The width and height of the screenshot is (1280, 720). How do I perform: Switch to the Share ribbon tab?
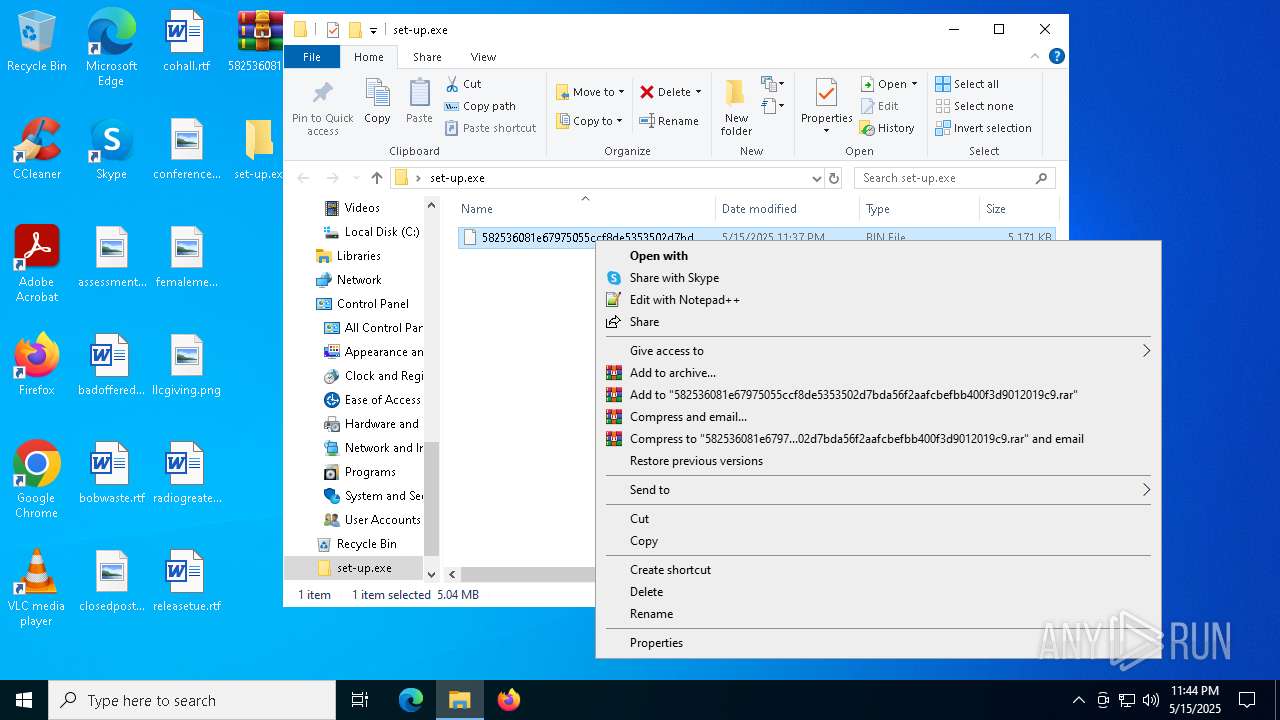[x=427, y=57]
